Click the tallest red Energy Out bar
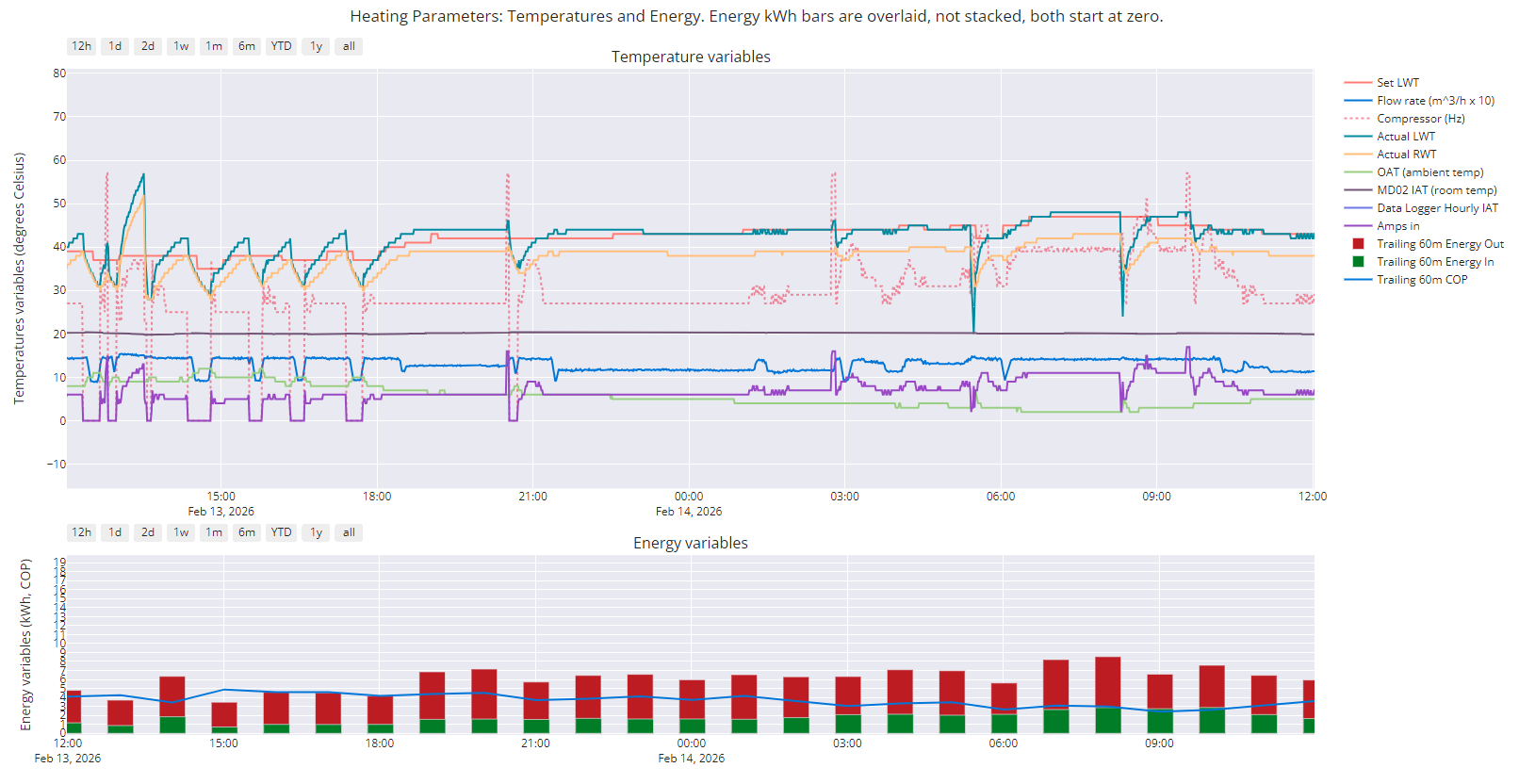The height and width of the screenshot is (784, 1519). pos(1107,681)
